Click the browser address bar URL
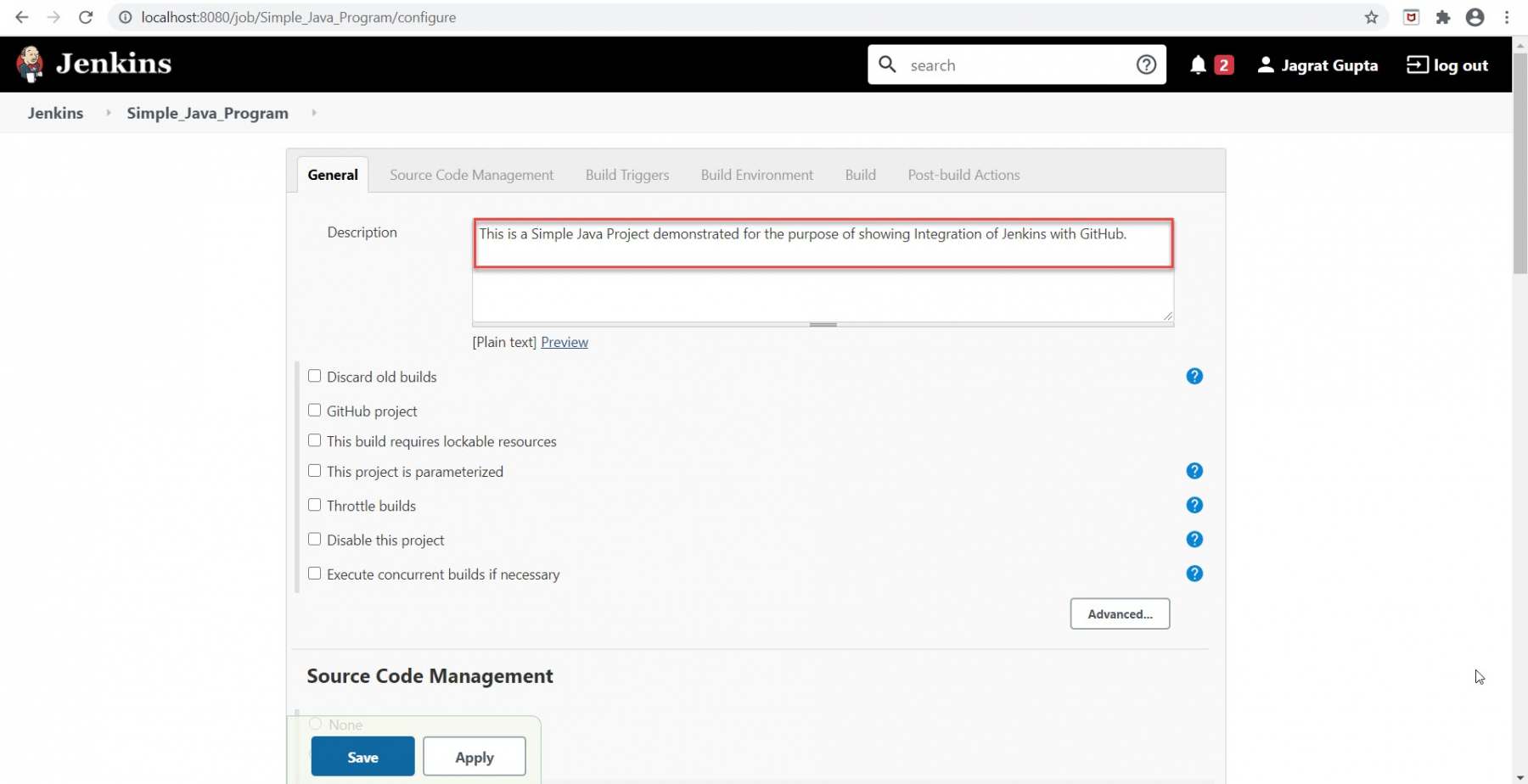This screenshot has height=784, width=1528. coord(298,17)
